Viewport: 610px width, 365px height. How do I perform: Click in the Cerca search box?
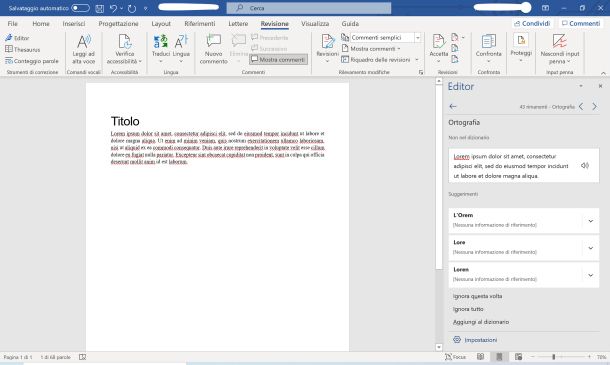coord(309,8)
